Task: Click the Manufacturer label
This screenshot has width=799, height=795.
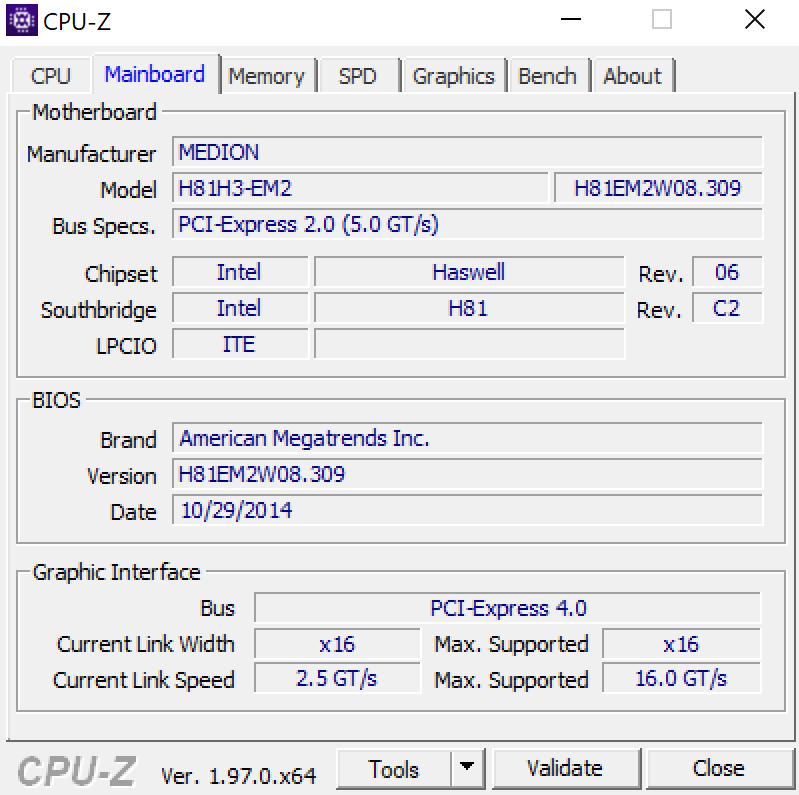Action: pos(92,154)
